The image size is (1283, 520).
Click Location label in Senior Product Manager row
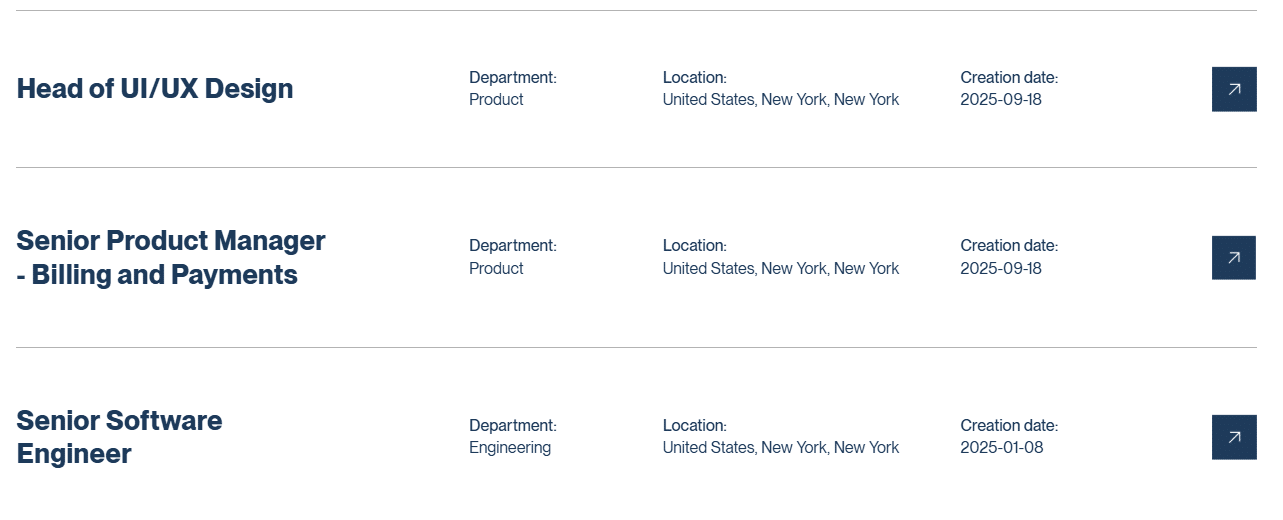point(694,246)
